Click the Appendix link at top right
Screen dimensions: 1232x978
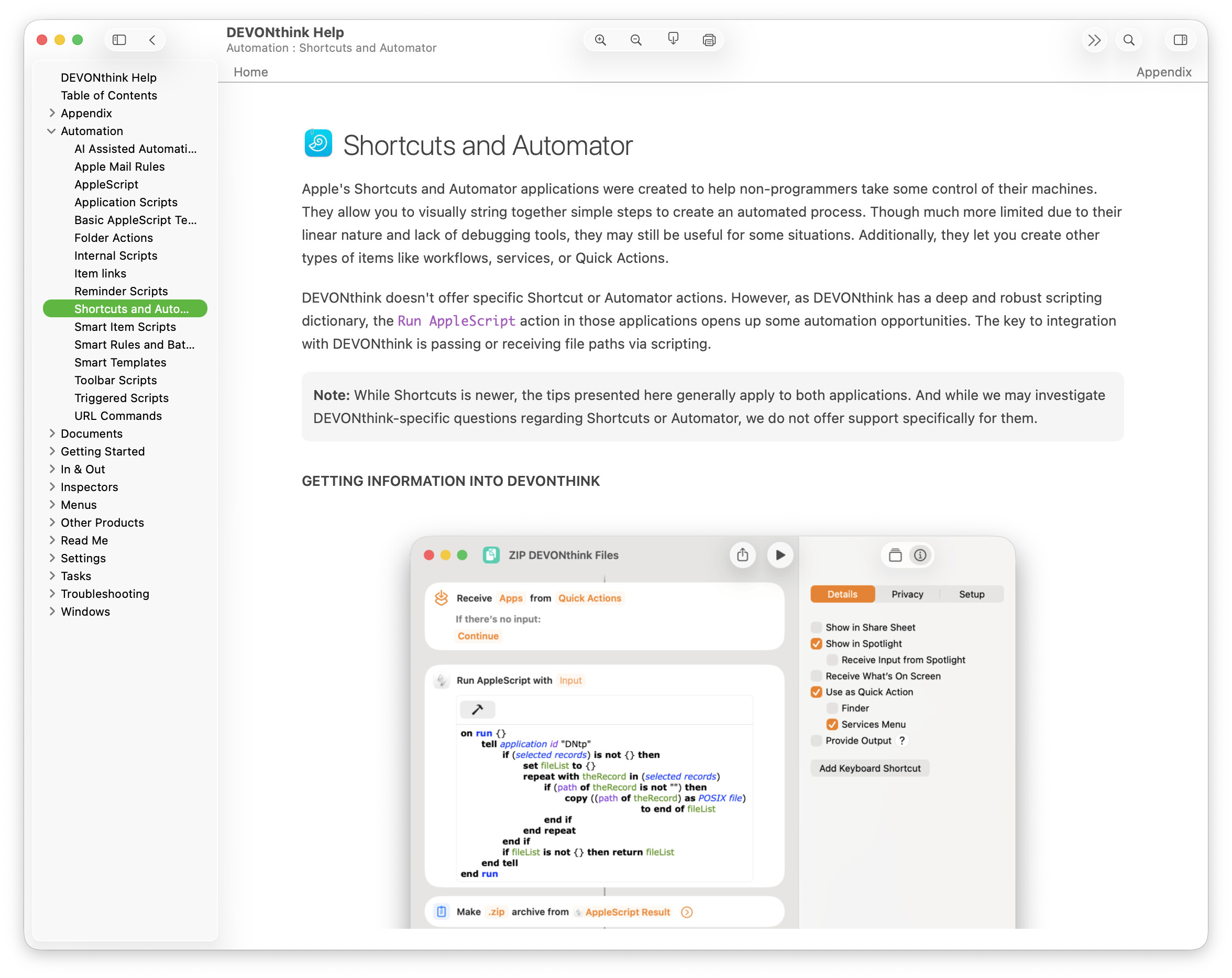[1163, 72]
